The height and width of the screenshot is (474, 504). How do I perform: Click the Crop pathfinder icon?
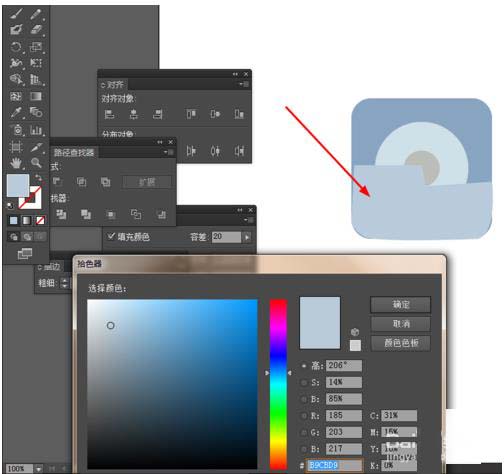tap(111, 215)
